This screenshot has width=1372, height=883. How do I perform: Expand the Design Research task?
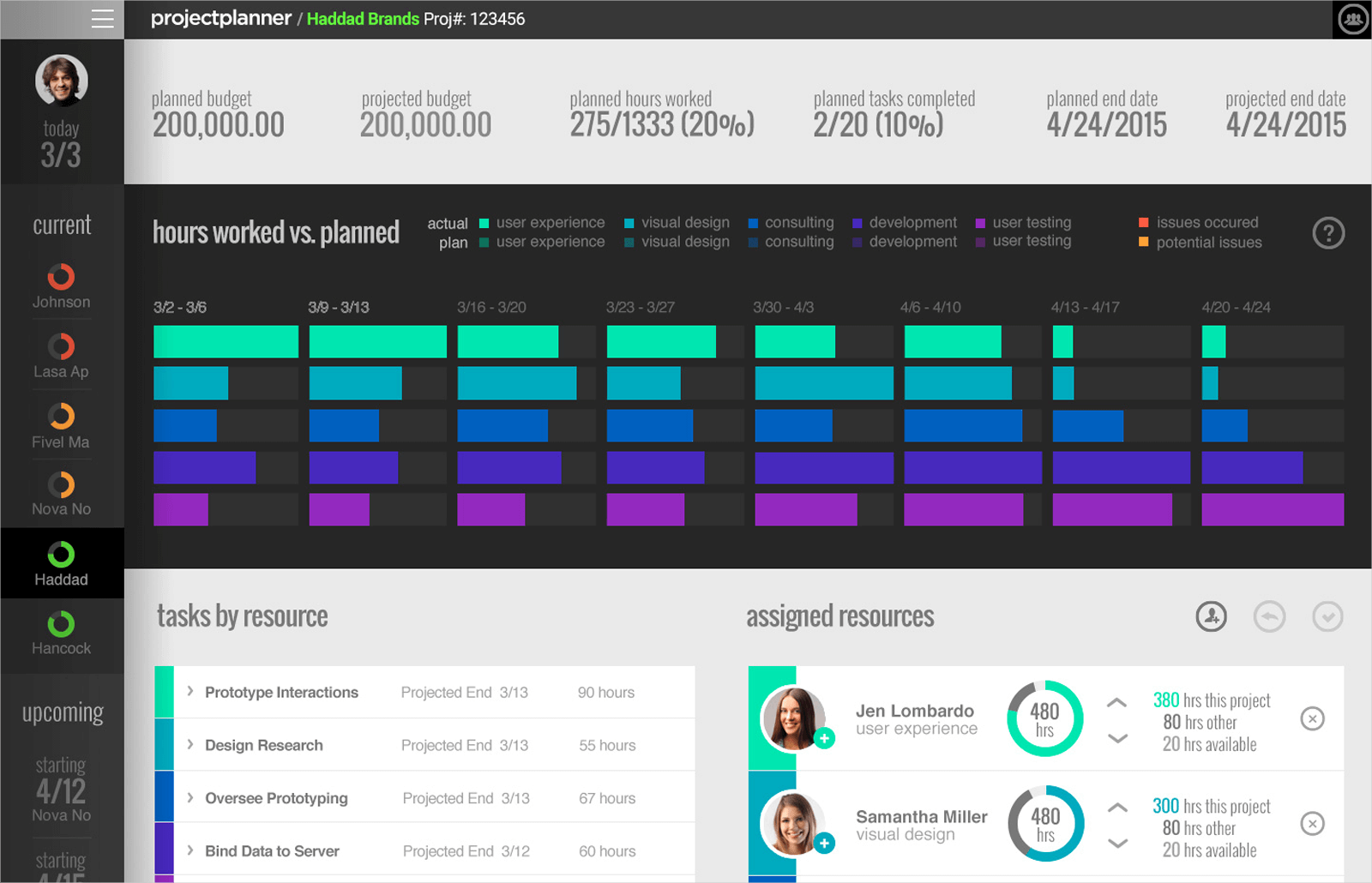190,745
